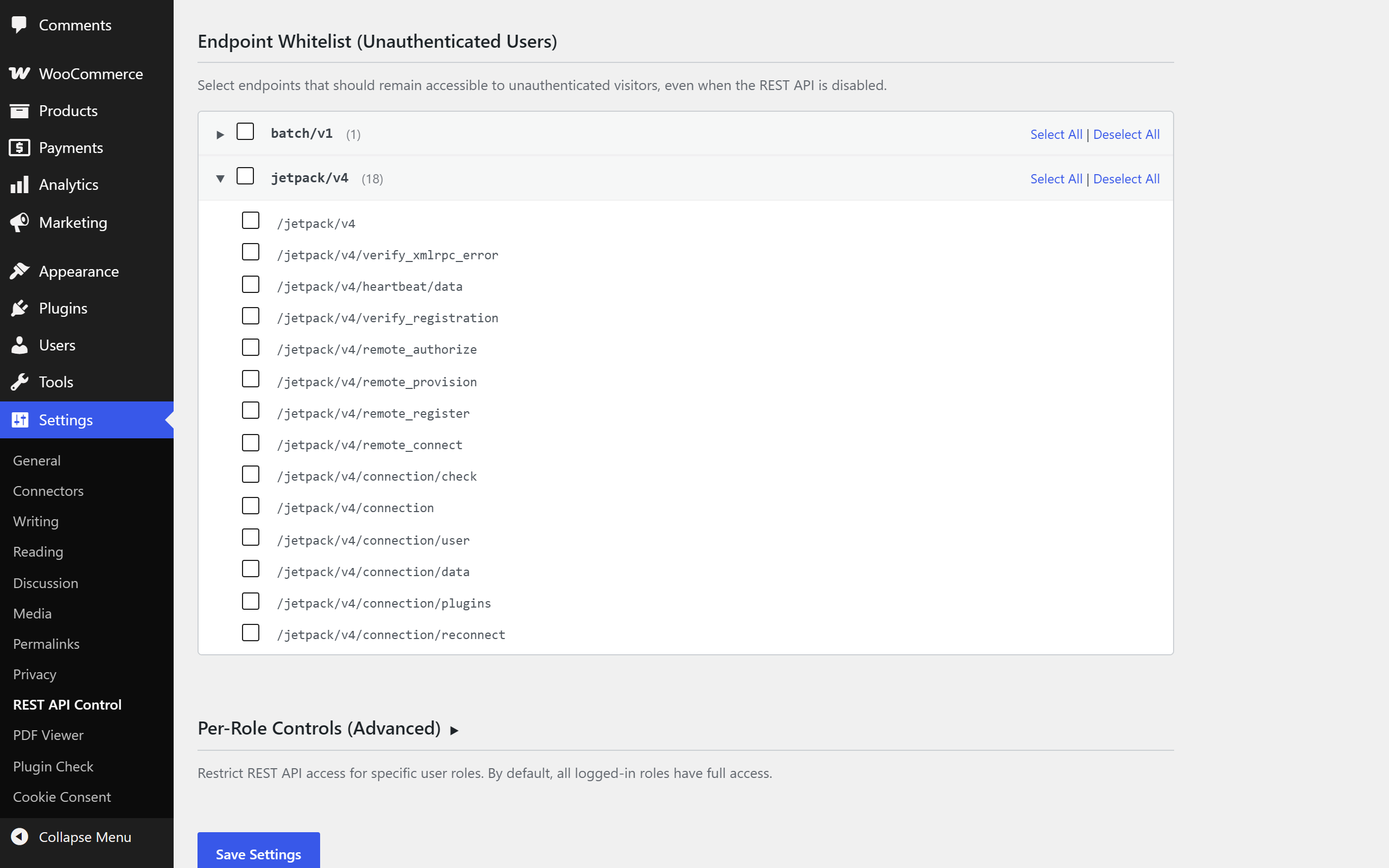The height and width of the screenshot is (868, 1389).
Task: Click the Analytics bar chart icon
Action: tap(20, 184)
